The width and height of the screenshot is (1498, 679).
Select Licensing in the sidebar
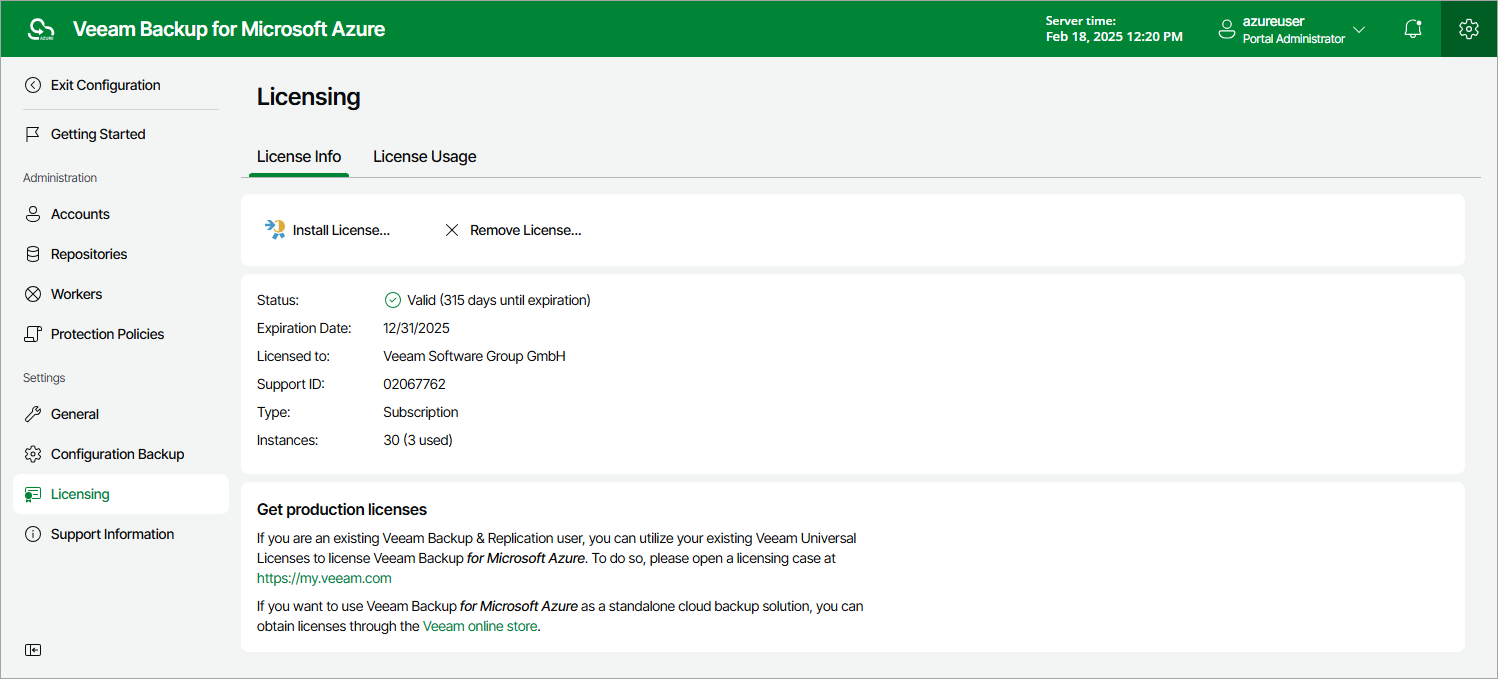pos(121,494)
